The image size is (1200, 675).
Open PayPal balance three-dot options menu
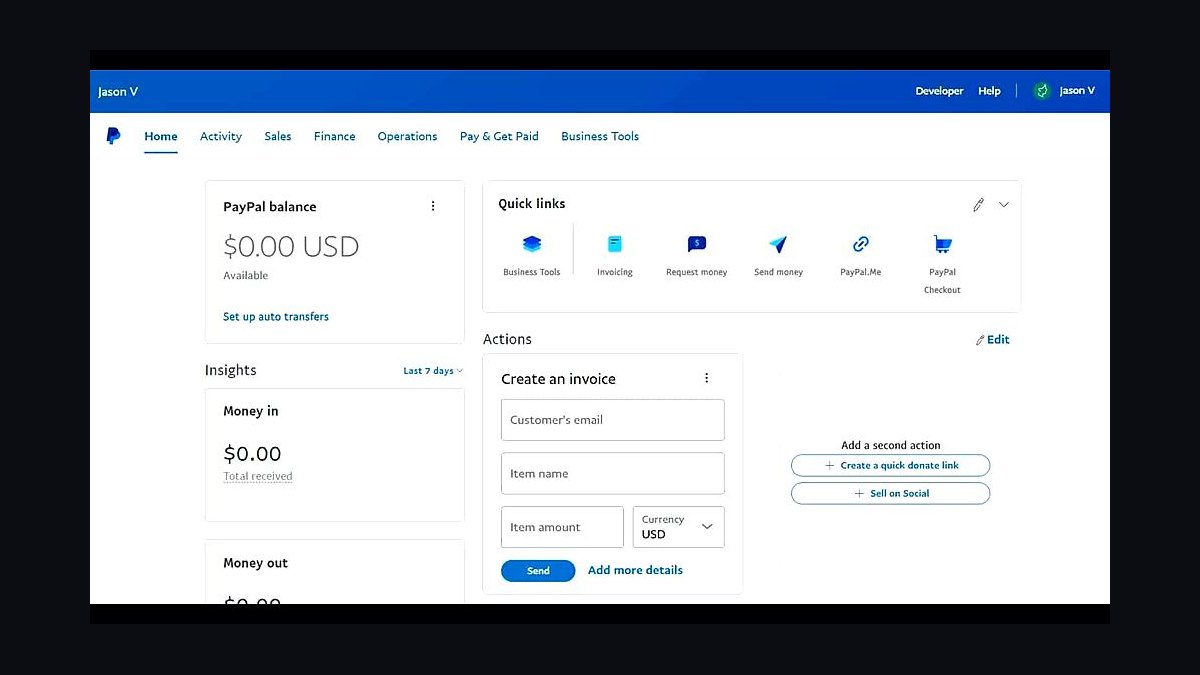tap(433, 206)
